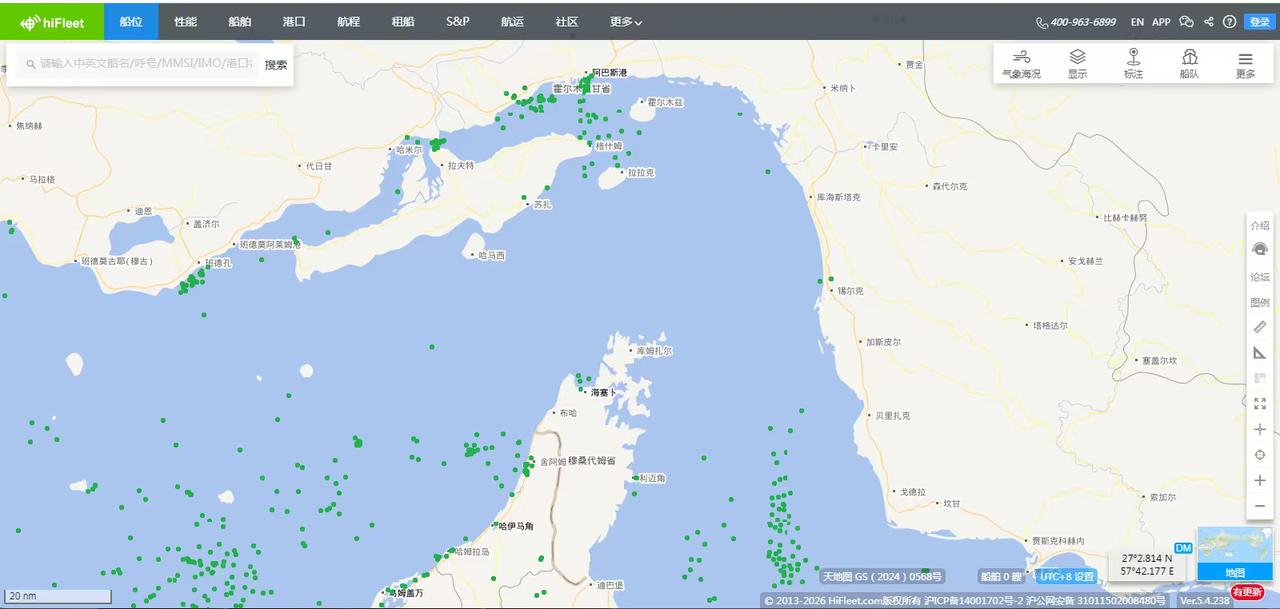Open the 标注 marker tool
1280x609 pixels.
(x=1133, y=64)
